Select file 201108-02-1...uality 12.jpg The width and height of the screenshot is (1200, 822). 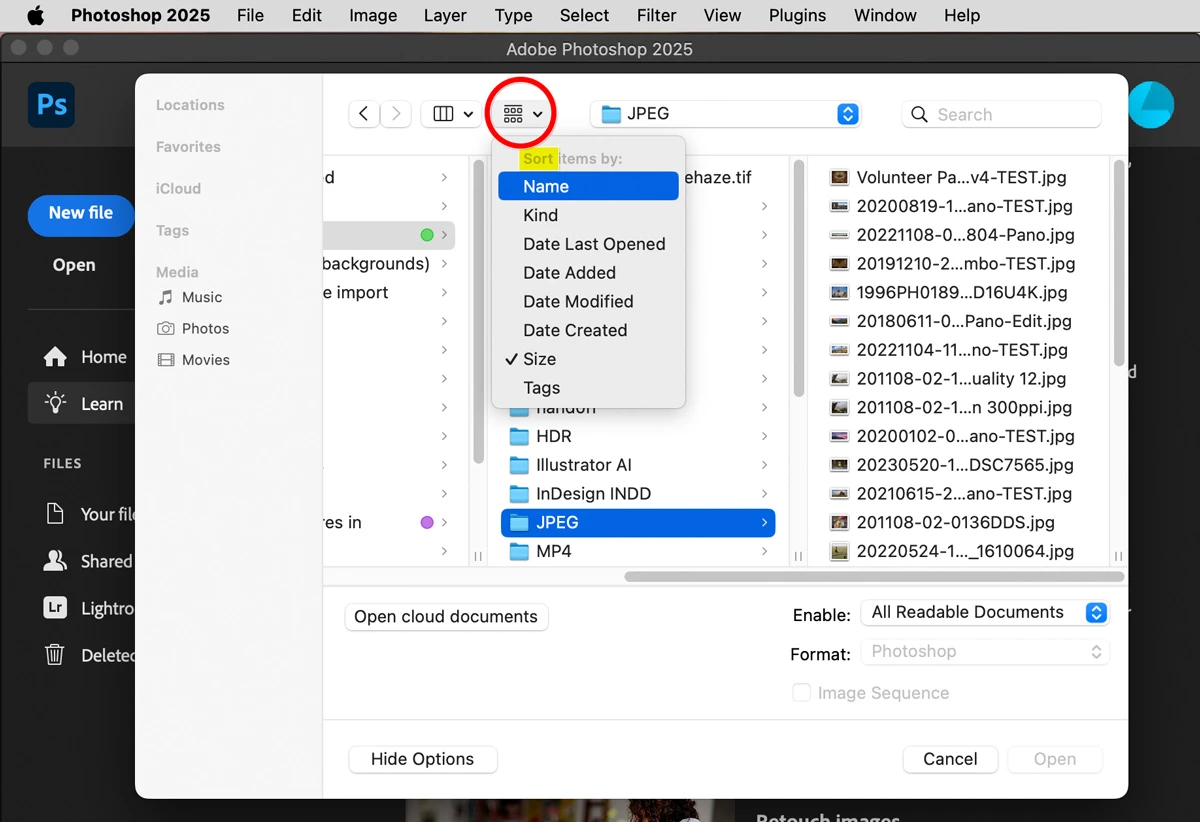[948, 379]
